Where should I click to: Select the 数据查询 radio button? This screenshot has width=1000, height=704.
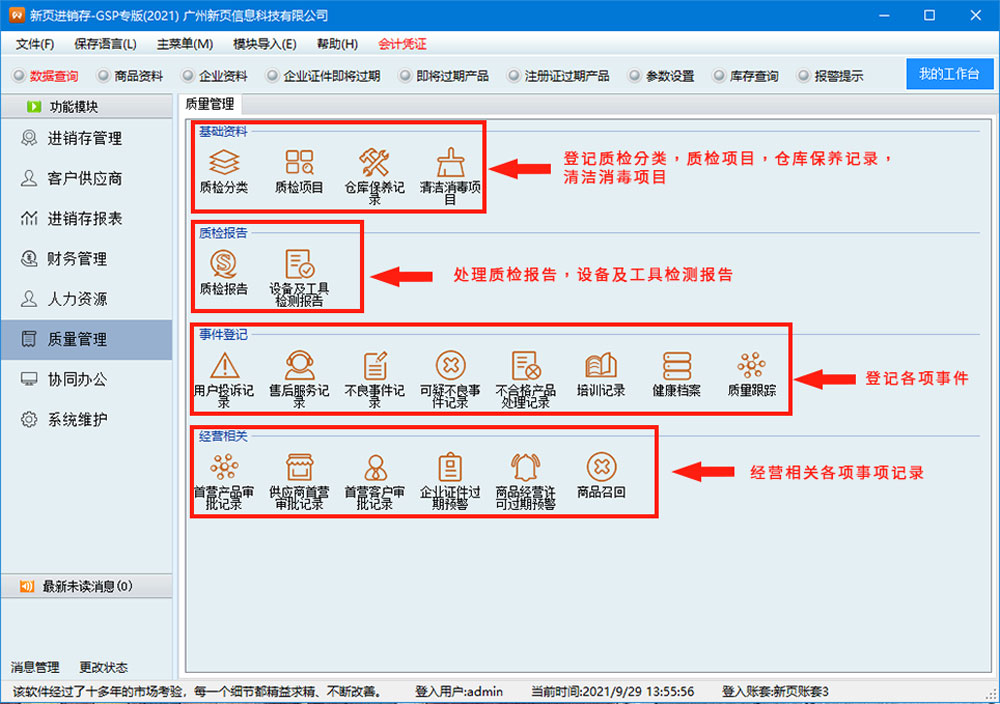(18, 76)
